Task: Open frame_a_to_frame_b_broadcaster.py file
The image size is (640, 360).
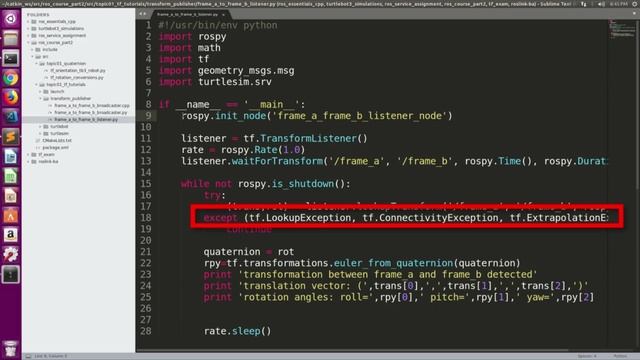Action: [91, 112]
